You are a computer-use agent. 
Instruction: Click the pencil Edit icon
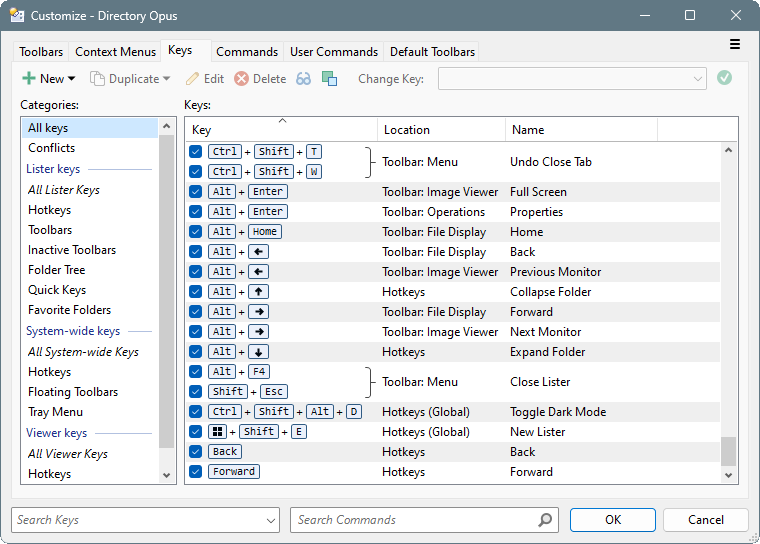(x=192, y=79)
